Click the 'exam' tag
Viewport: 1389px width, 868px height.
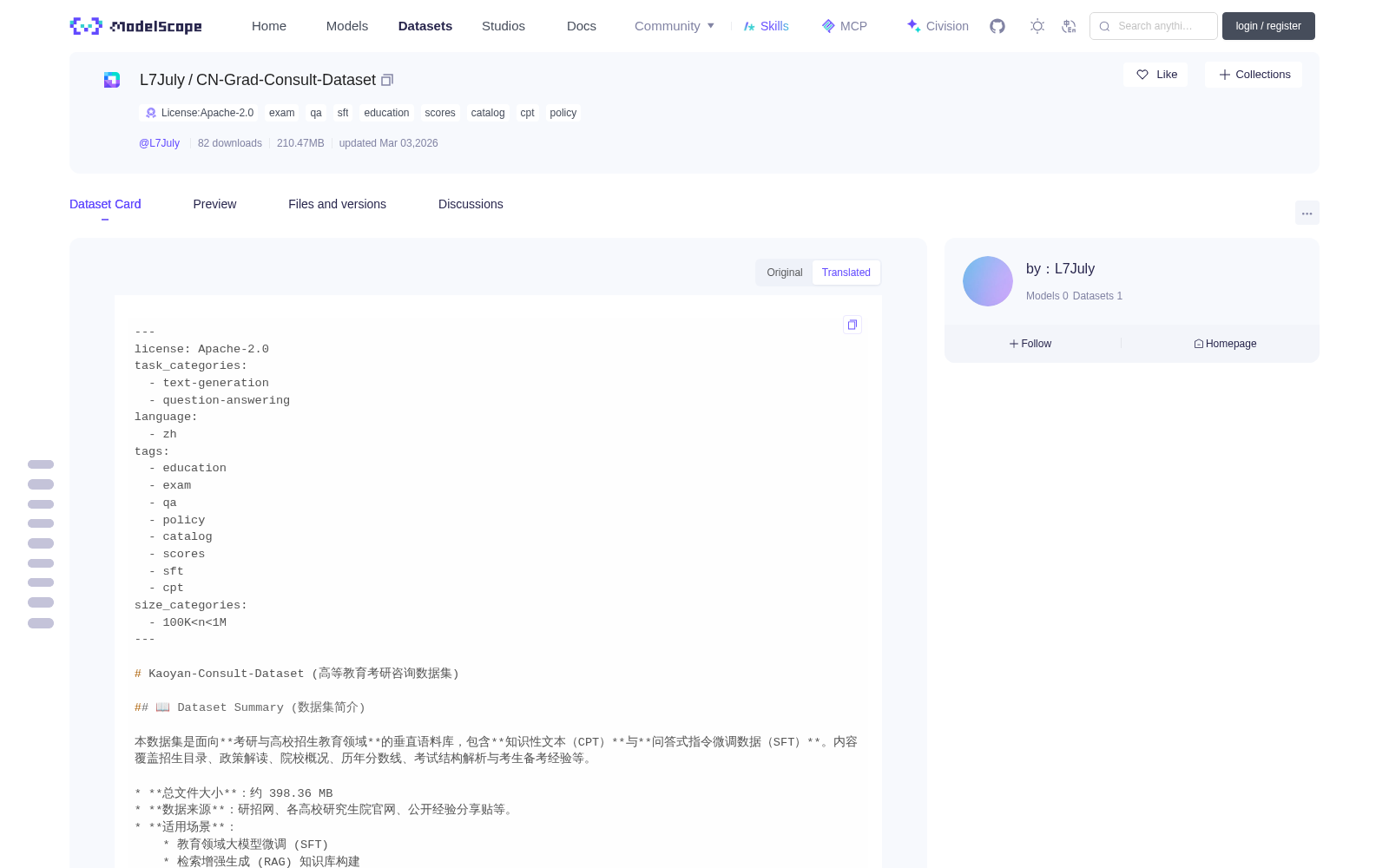click(282, 113)
